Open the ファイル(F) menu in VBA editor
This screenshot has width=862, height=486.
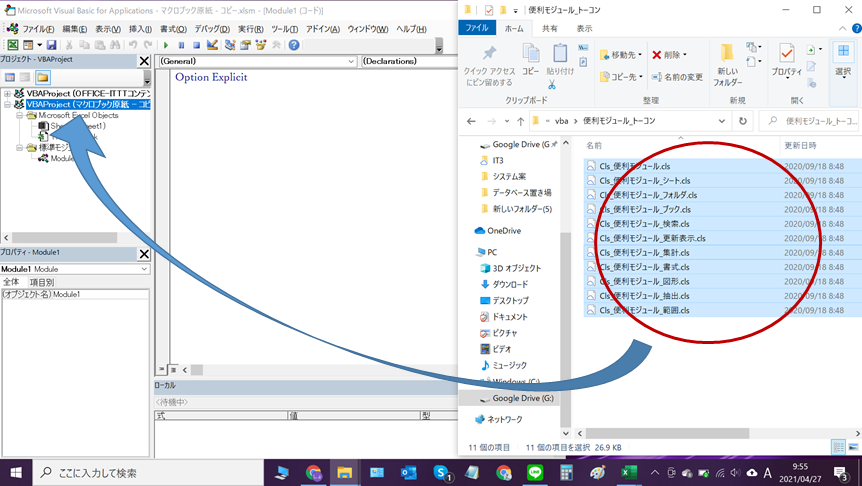click(38, 29)
